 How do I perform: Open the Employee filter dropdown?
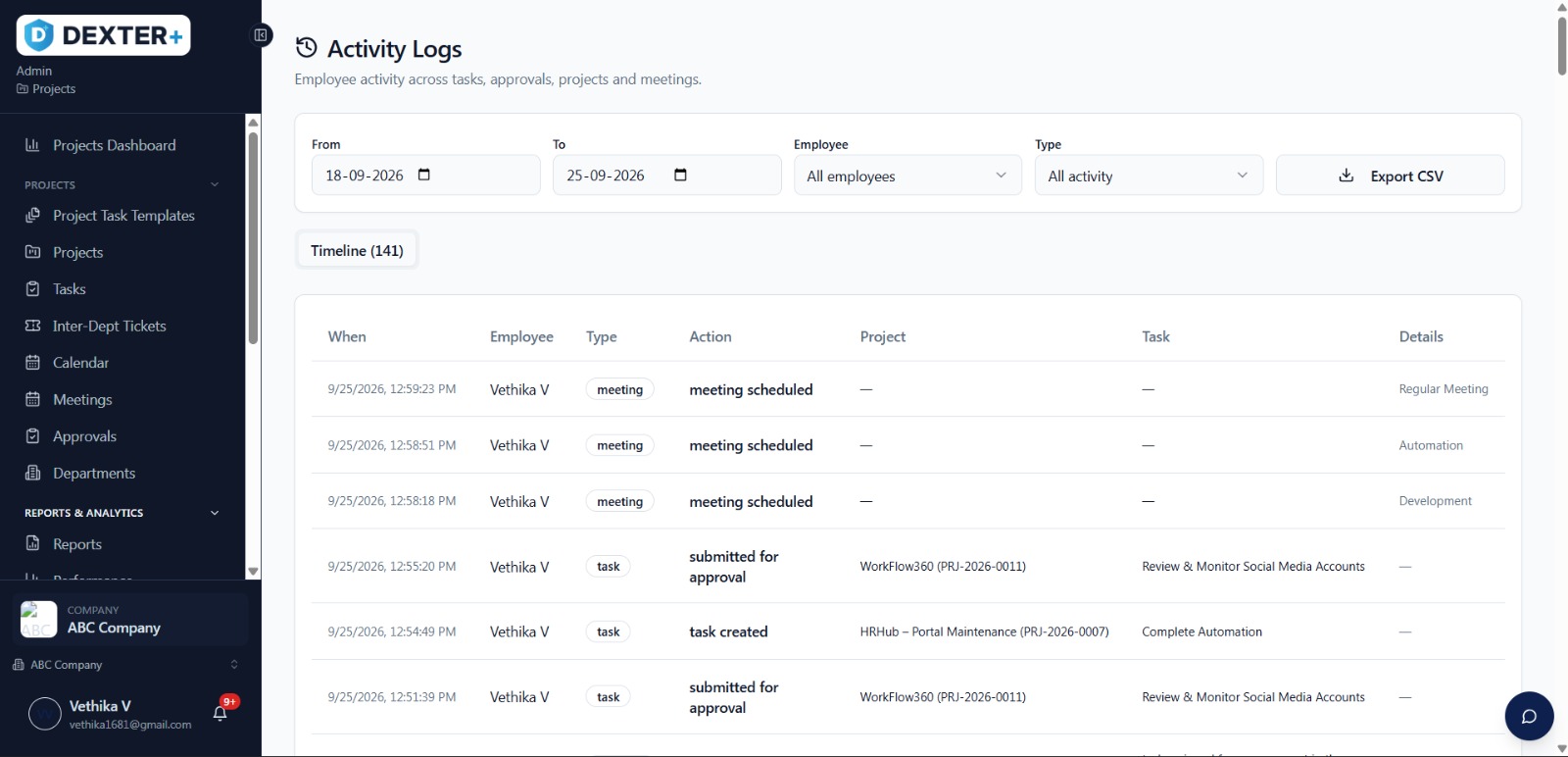pyautogui.click(x=907, y=176)
